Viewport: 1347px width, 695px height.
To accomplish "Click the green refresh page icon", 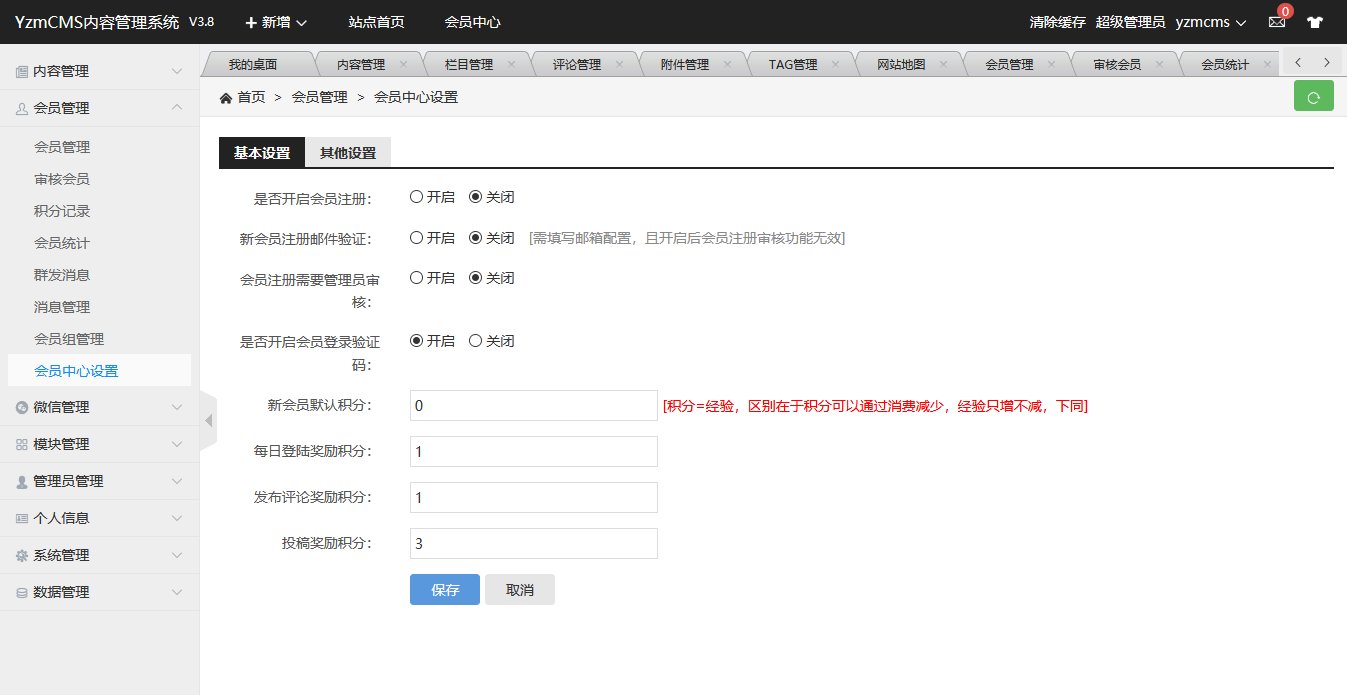I will pos(1313,97).
